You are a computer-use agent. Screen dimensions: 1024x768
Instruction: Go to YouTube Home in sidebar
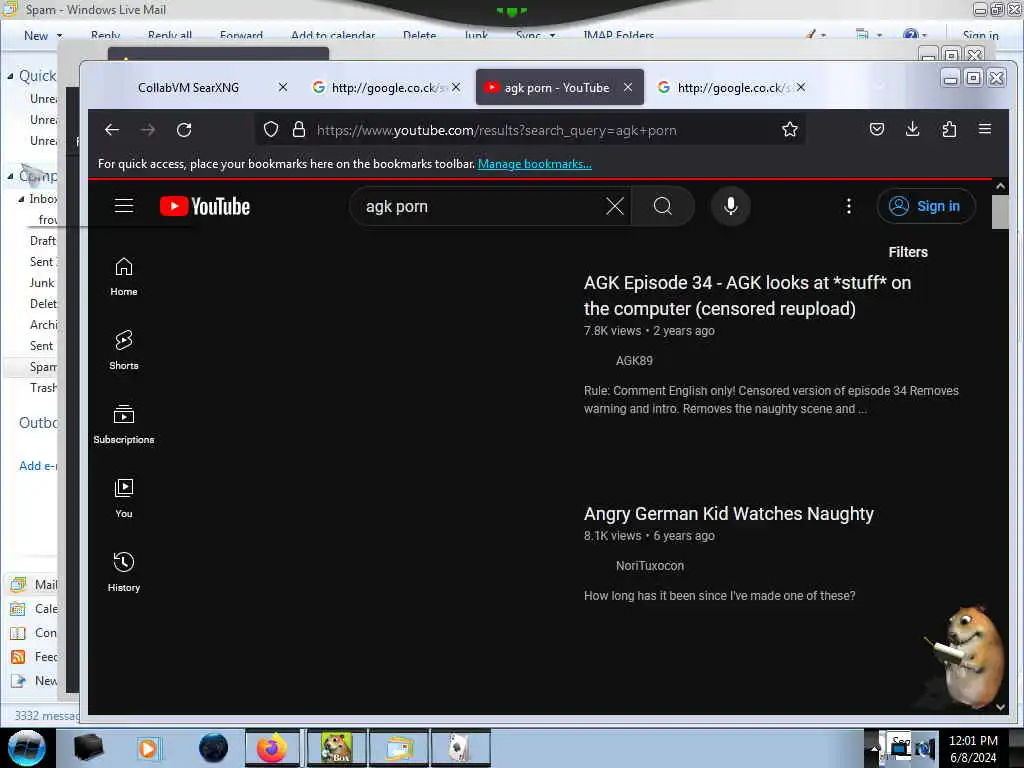[123, 277]
